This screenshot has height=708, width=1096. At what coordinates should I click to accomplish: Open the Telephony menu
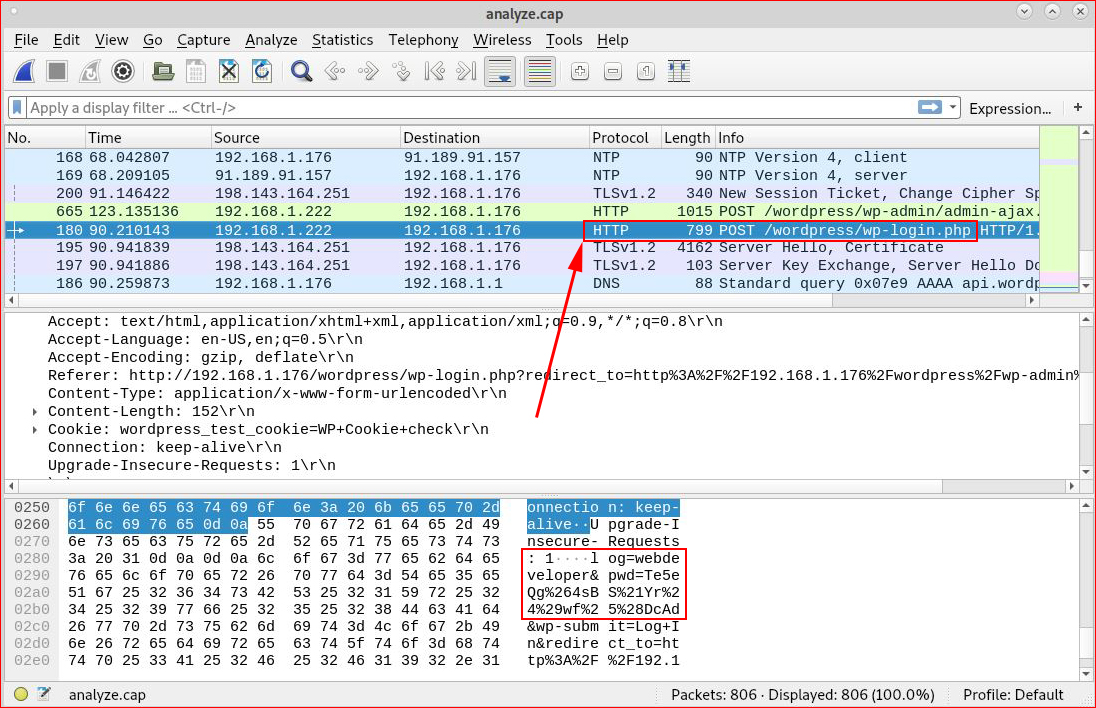coord(424,40)
